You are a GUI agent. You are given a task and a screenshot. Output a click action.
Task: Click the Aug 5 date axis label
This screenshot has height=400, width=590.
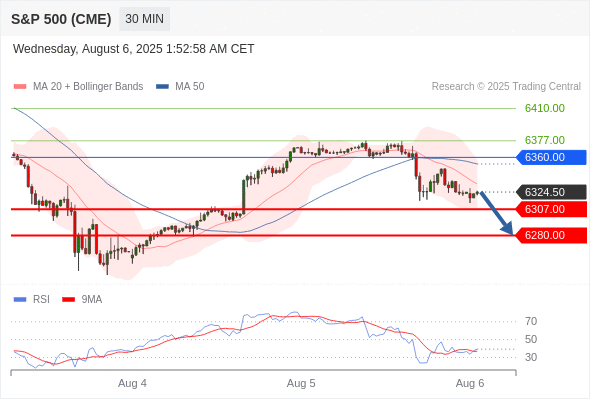301,383
